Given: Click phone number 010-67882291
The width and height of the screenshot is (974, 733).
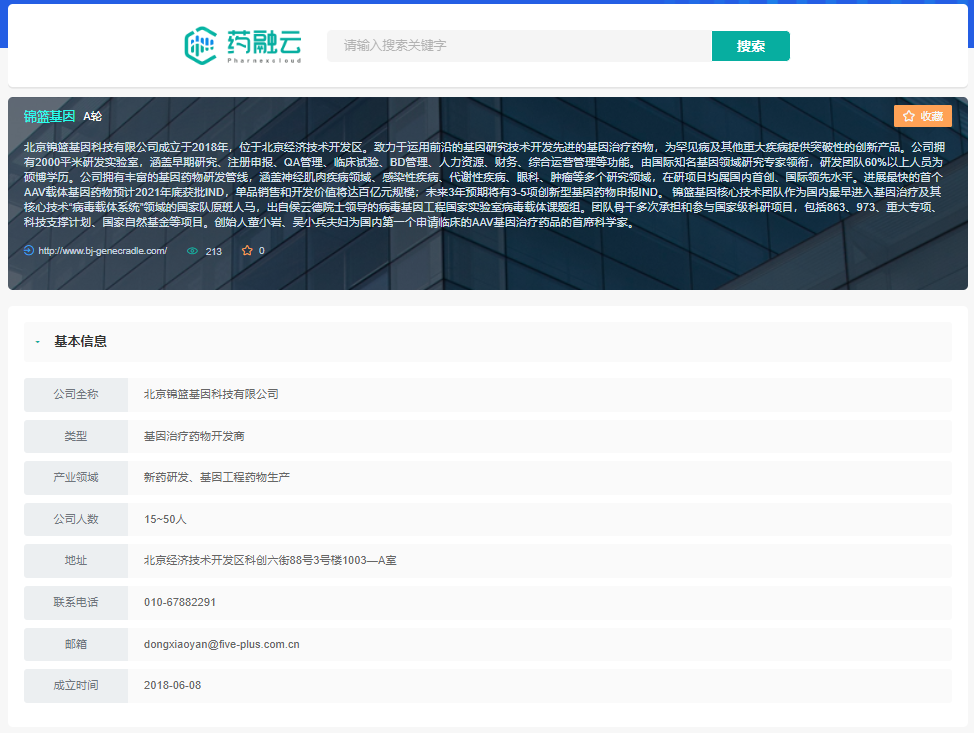Looking at the screenshot, I should tap(180, 602).
